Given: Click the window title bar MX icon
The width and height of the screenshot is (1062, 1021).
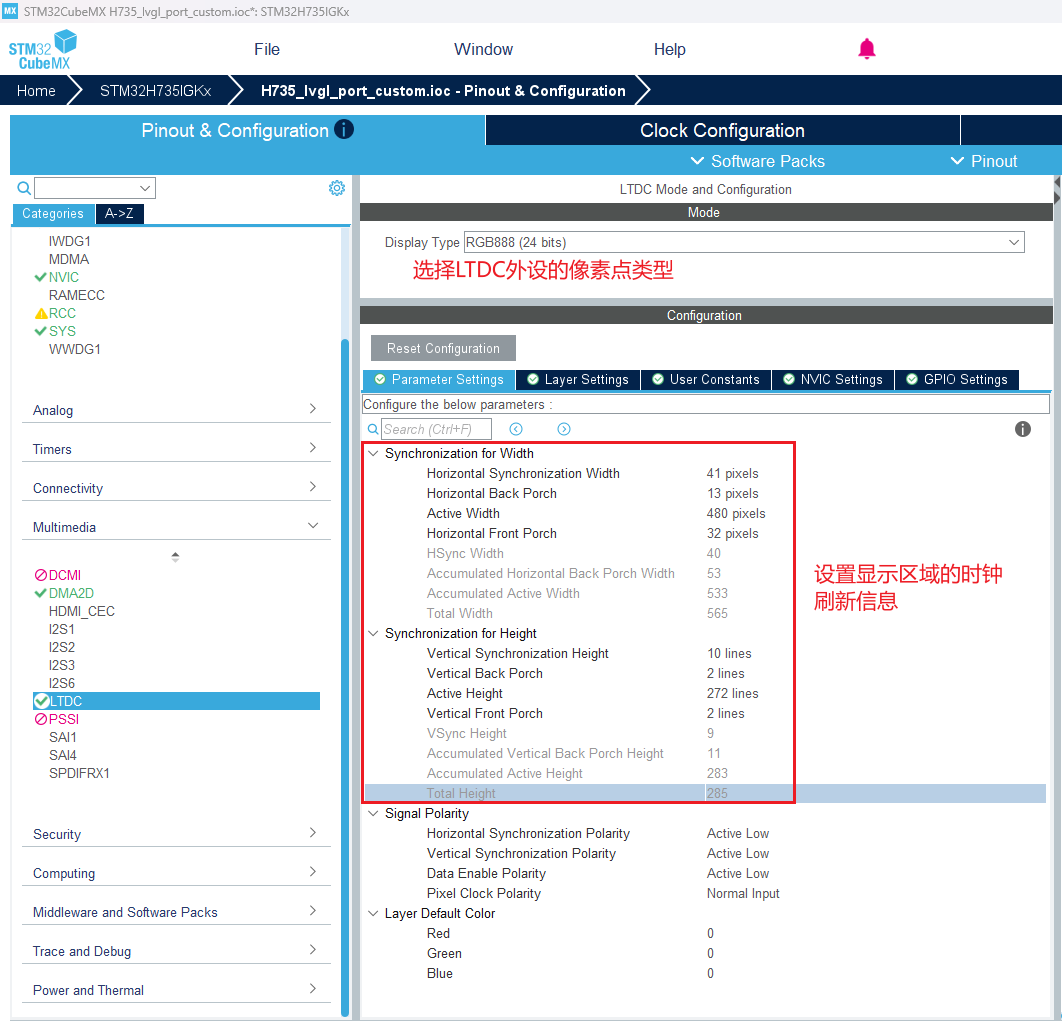Looking at the screenshot, I should tap(9, 11).
